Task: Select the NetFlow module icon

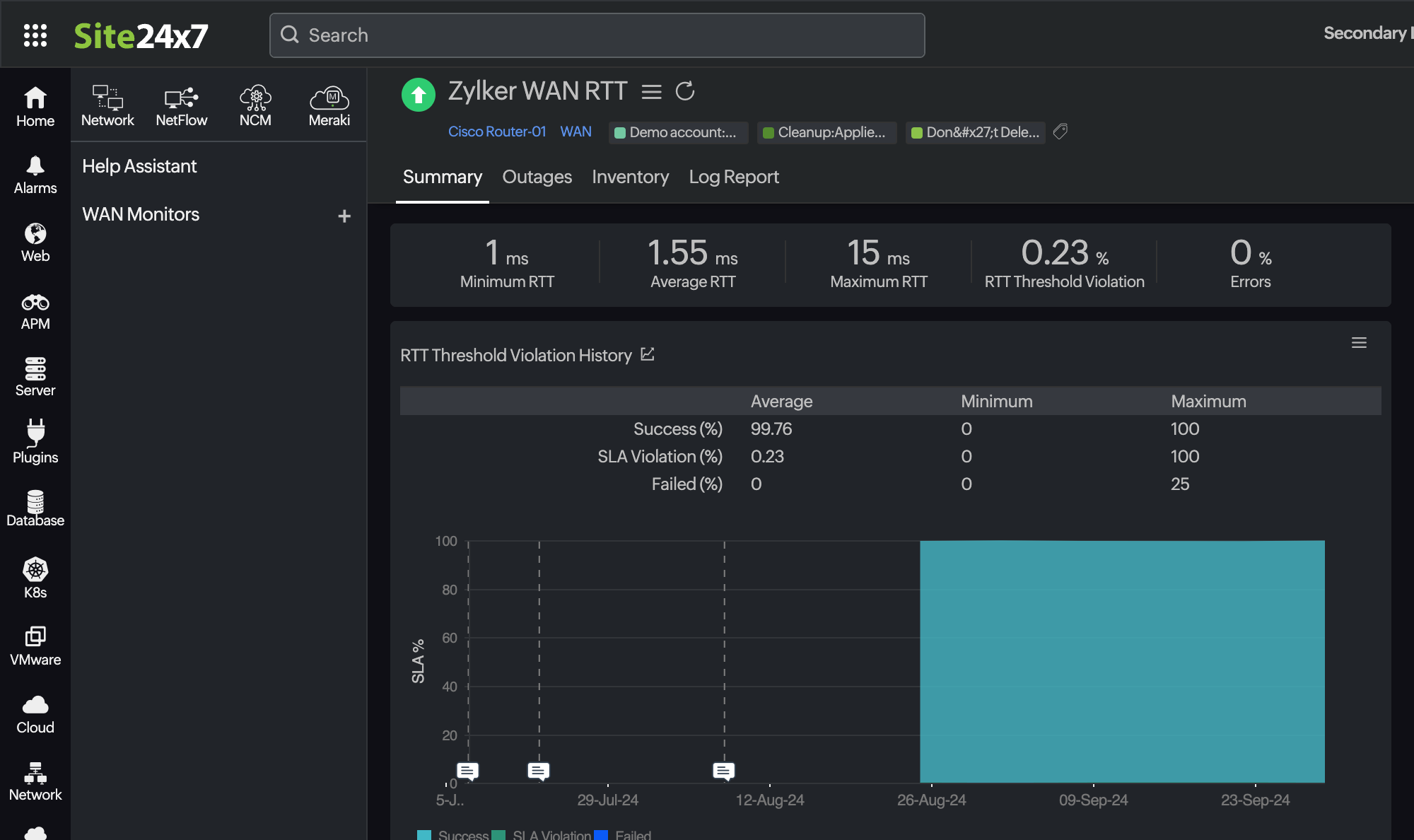Action: pyautogui.click(x=181, y=105)
